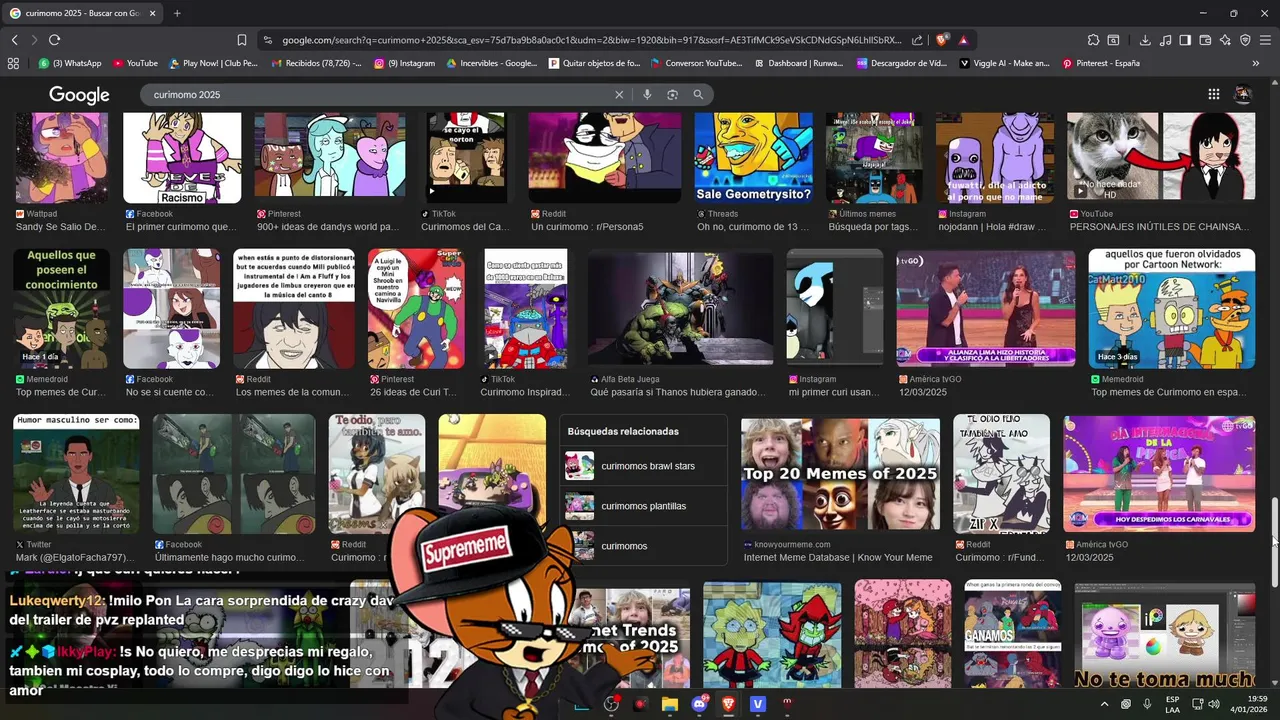Open the volume speaker tray icon
The width and height of the screenshot is (1280, 720).
(1213, 704)
